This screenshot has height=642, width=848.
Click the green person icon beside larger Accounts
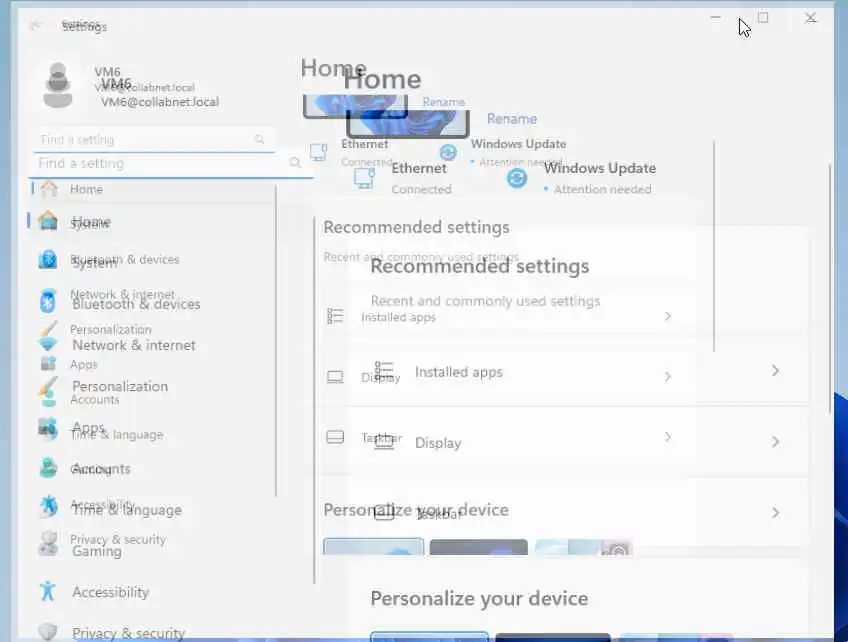(48, 467)
